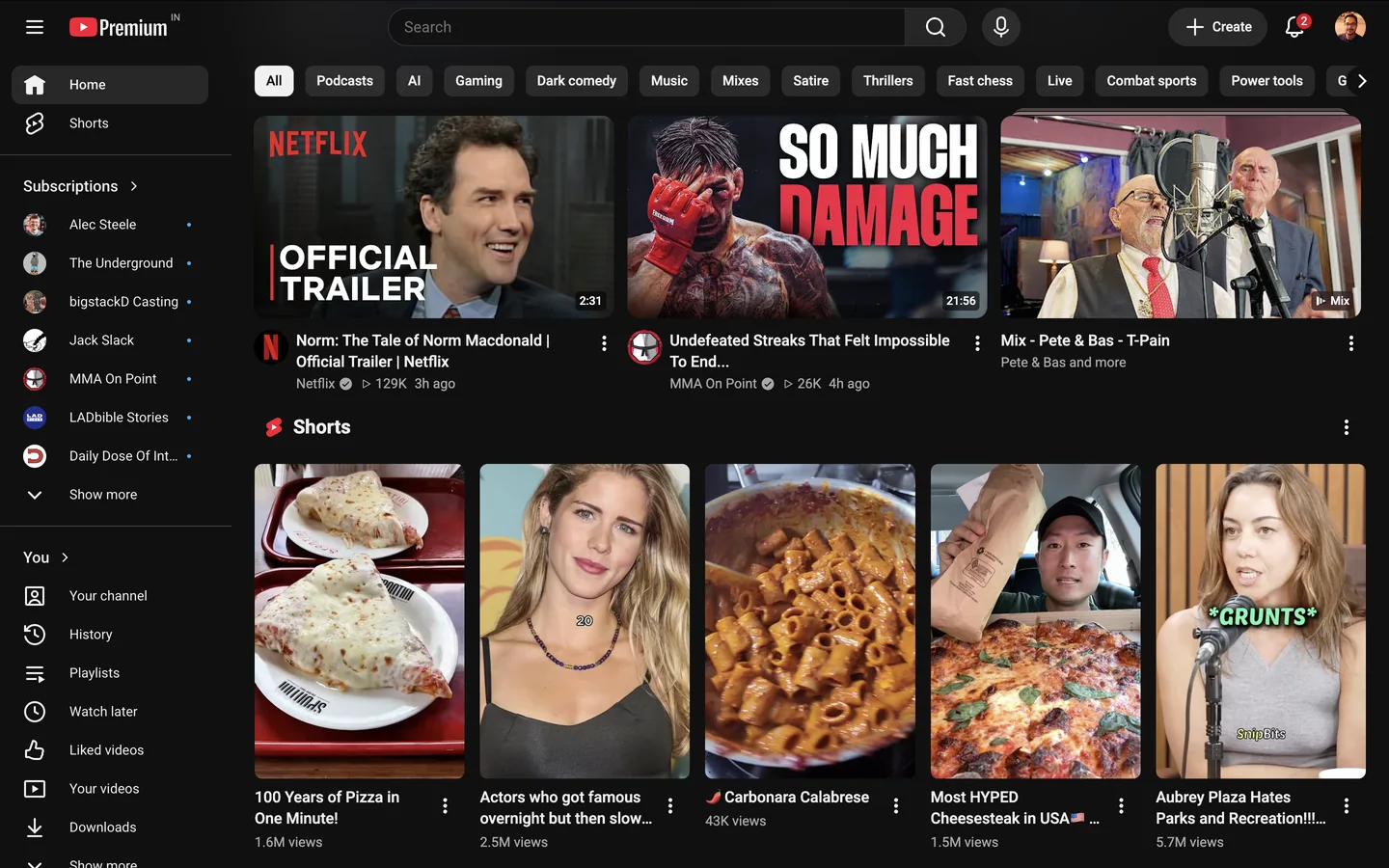Open options for 100 Years of Pizza short
This screenshot has height=868, width=1389.
click(x=445, y=806)
